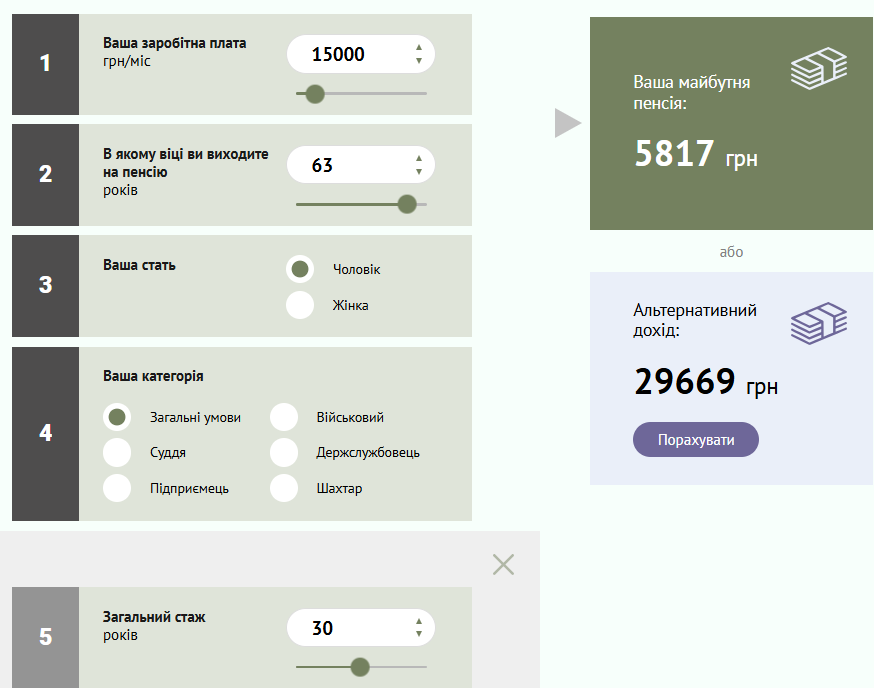Increase total work experience with up arrow
874x688 pixels.
[x=419, y=622]
